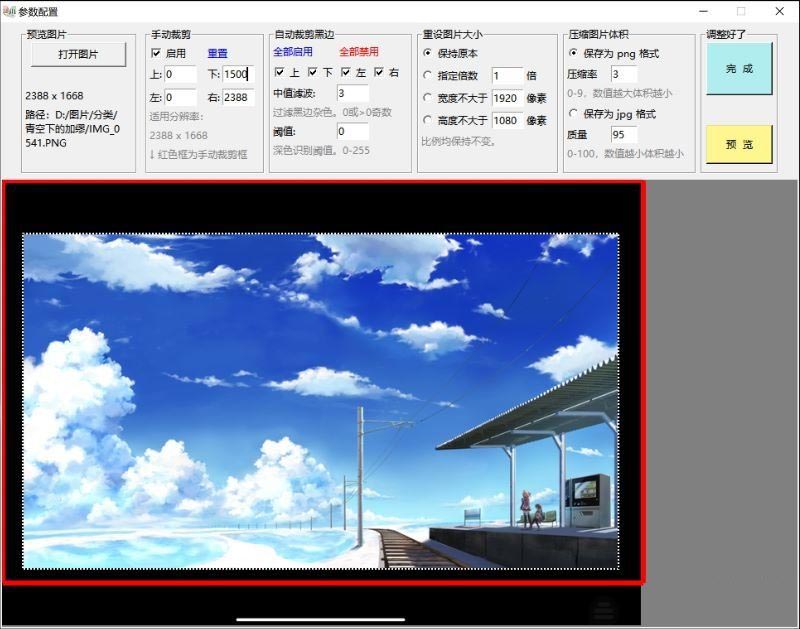Click the red 全部禁用 link
This screenshot has width=800, height=629.
click(x=359, y=51)
